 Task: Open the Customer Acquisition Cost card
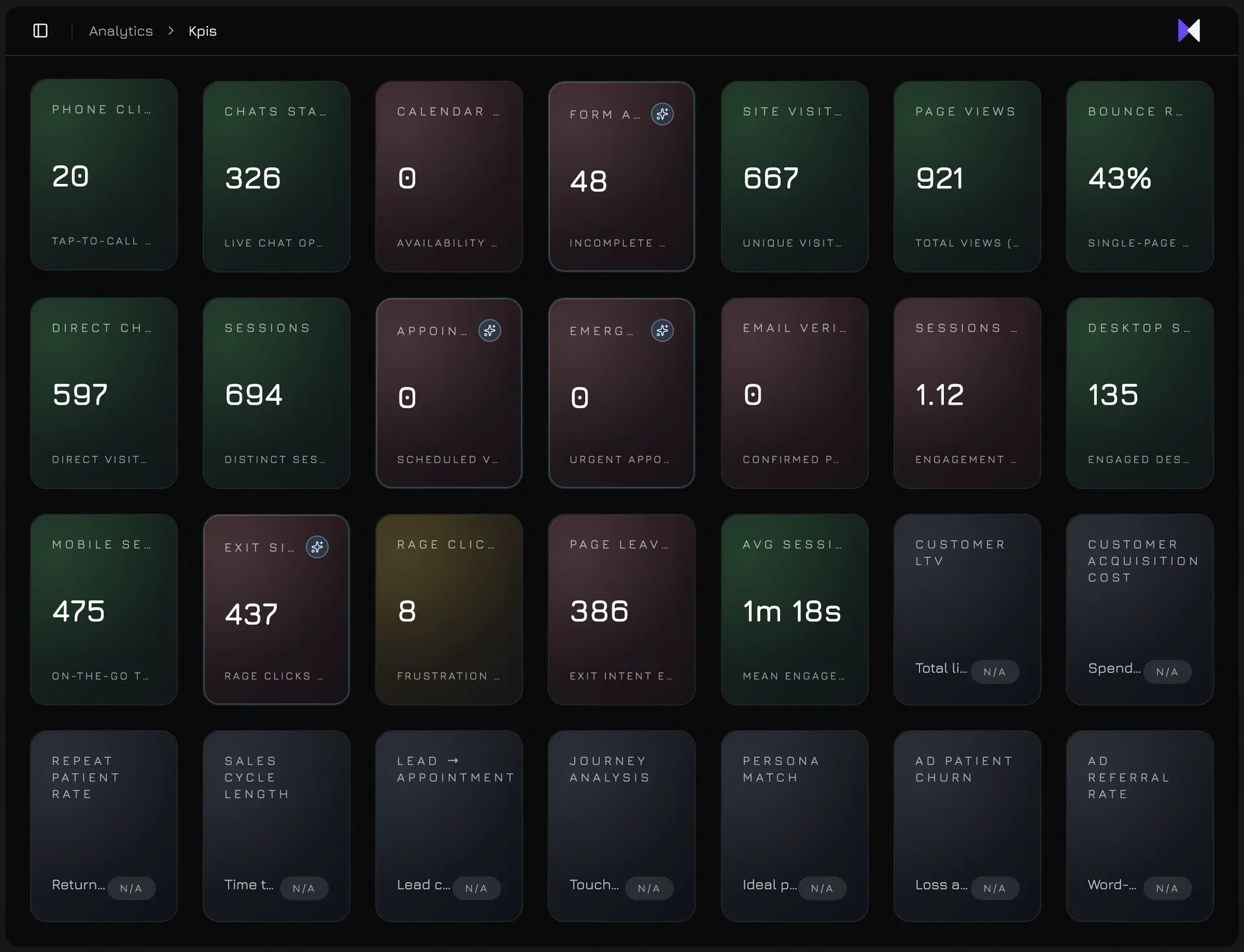(1140, 609)
